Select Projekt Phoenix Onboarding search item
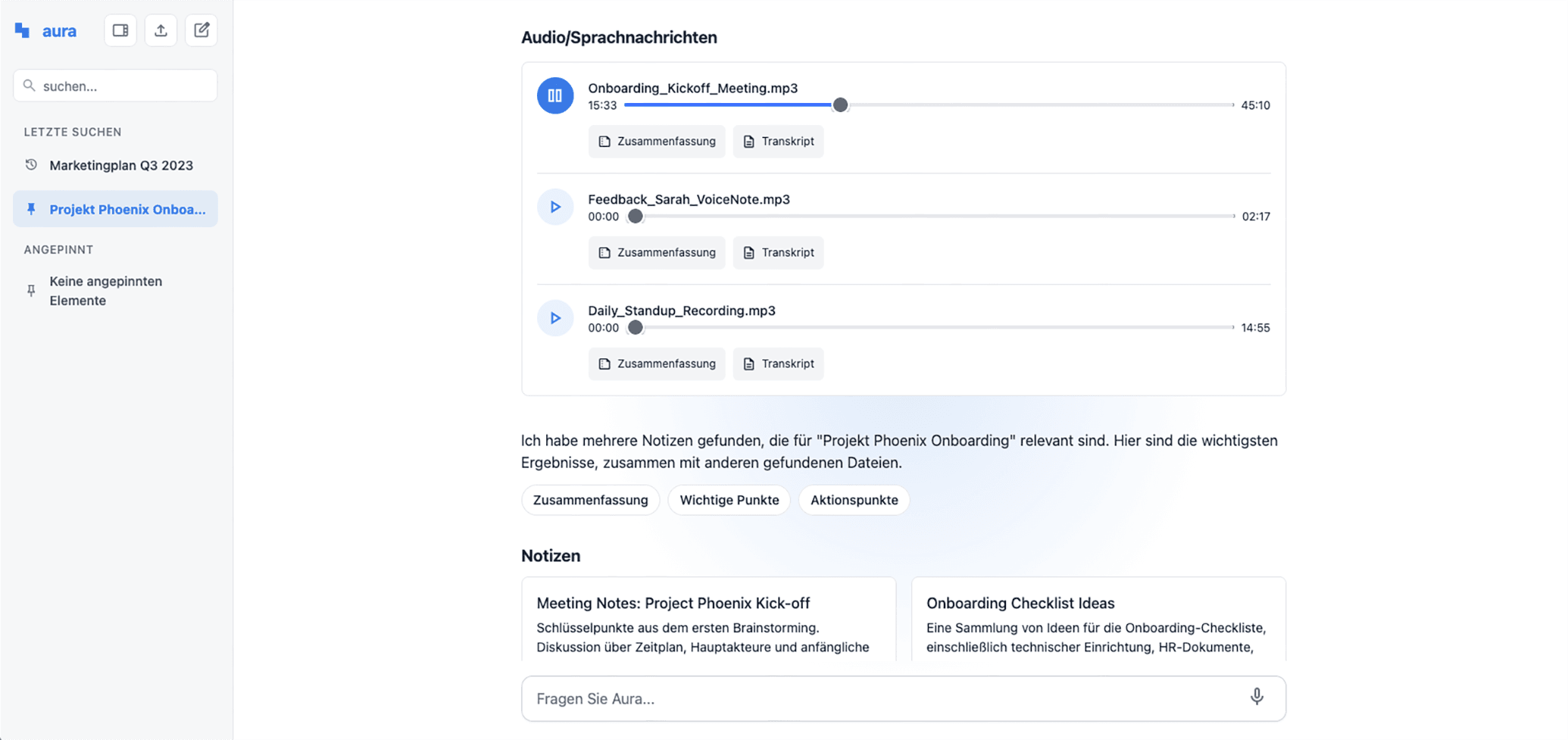Image resolution: width=1568 pixels, height=740 pixels. 127,209
